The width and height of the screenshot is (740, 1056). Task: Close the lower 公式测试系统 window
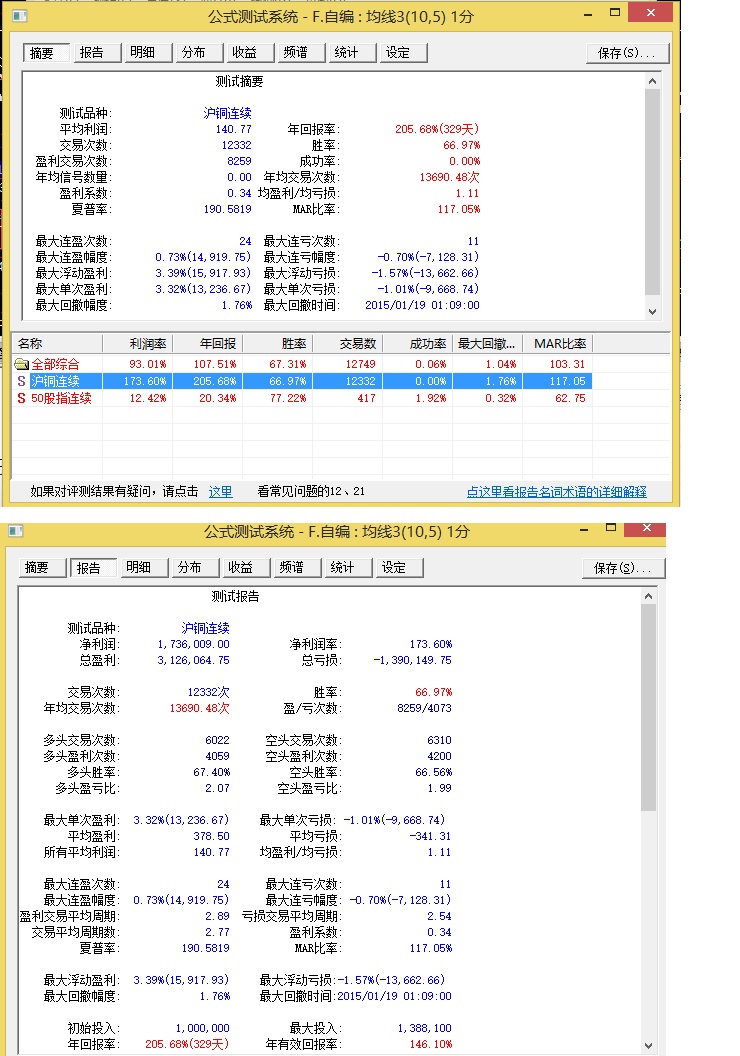tap(646, 528)
